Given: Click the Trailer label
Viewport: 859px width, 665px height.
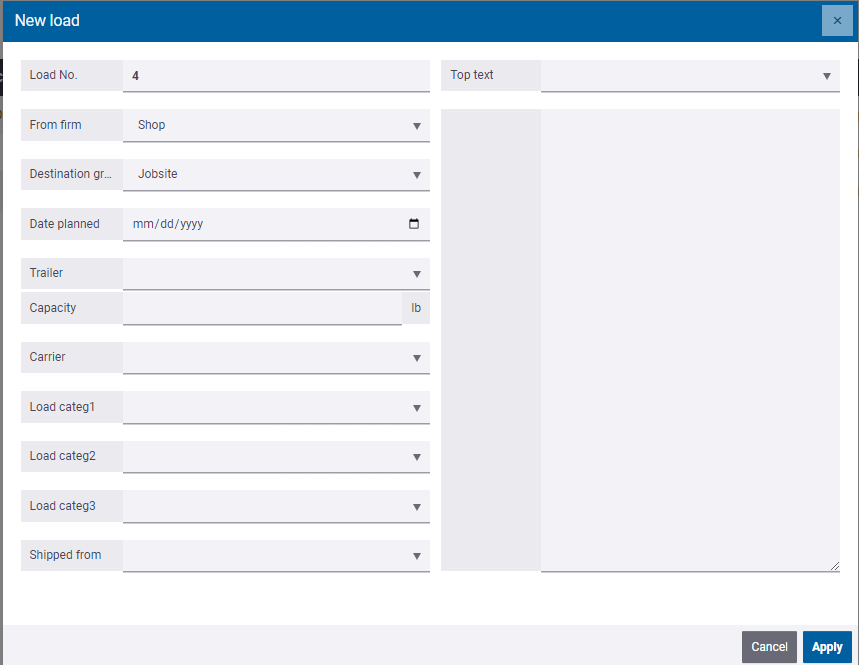Looking at the screenshot, I should (46, 273).
